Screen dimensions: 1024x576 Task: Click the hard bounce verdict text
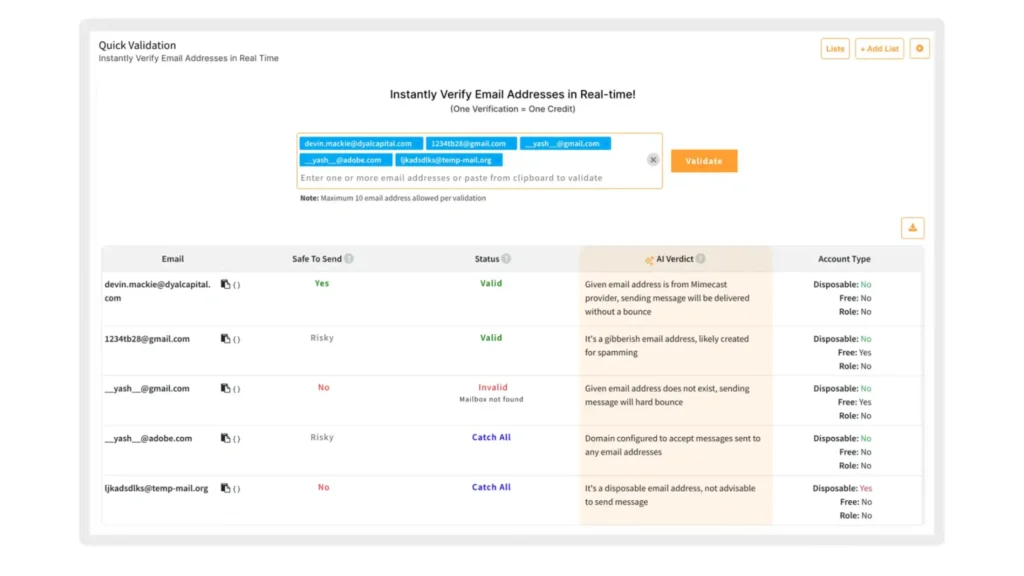click(667, 395)
